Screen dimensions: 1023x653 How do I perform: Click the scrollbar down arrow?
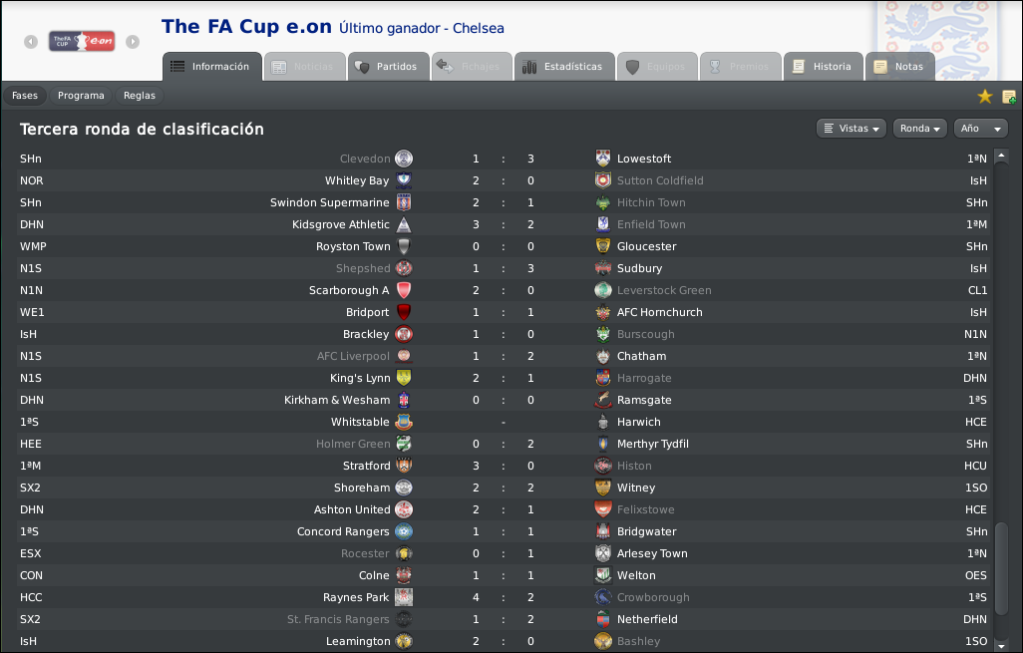click(1001, 645)
